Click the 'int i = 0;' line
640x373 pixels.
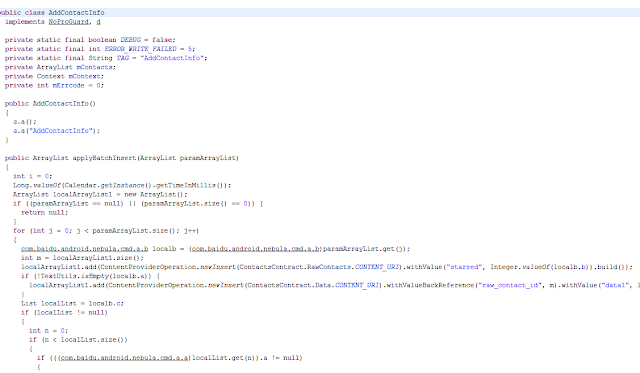pyautogui.click(x=33, y=176)
